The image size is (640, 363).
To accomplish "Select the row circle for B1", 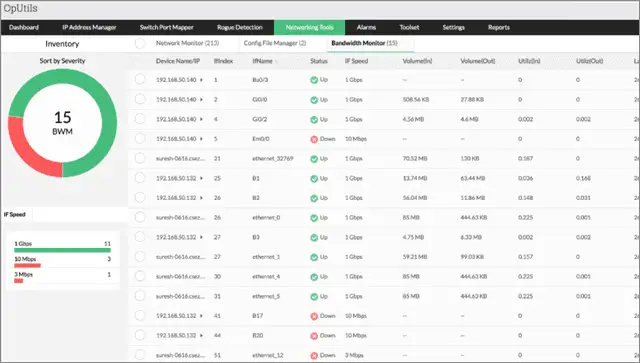I will [x=140, y=177].
